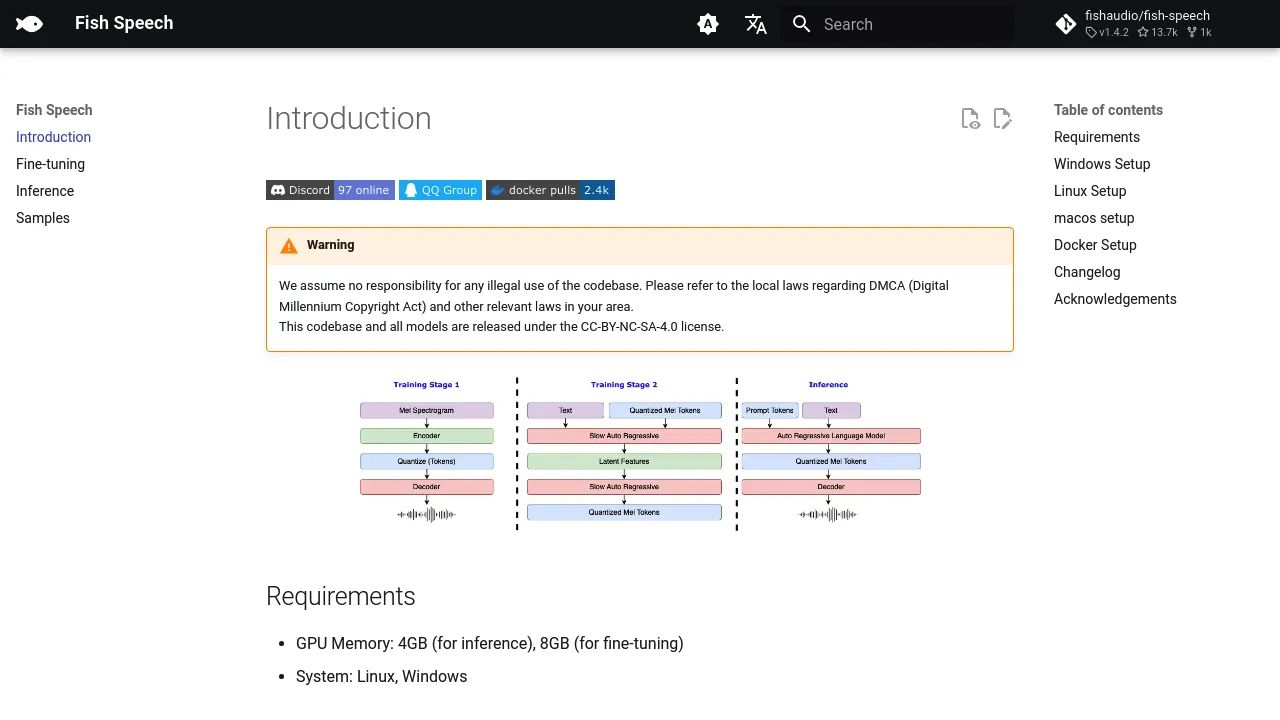Screen dimensions: 1280x720
Task: Click the search magnifier icon
Action: [x=801, y=24]
